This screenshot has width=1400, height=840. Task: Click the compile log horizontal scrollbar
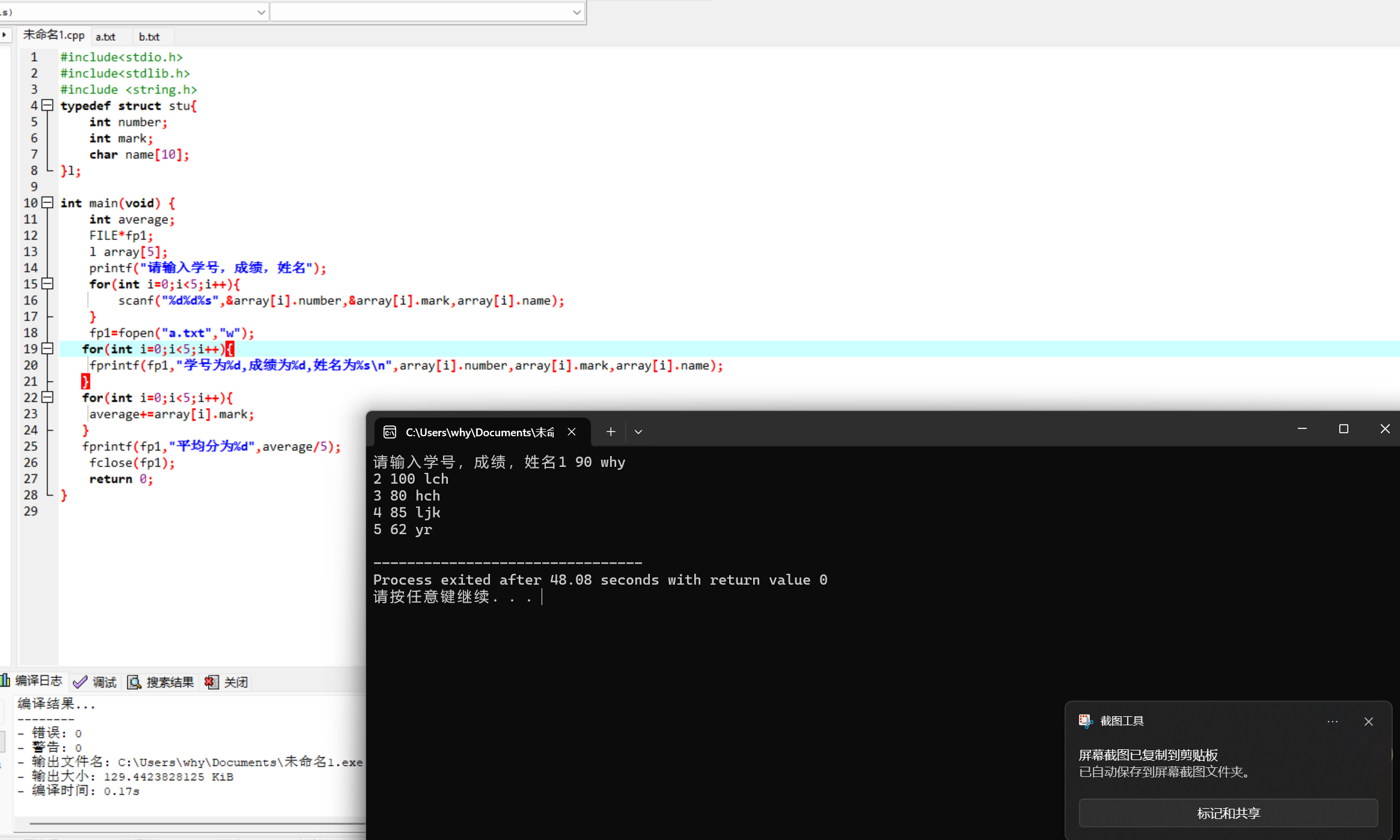point(192,824)
